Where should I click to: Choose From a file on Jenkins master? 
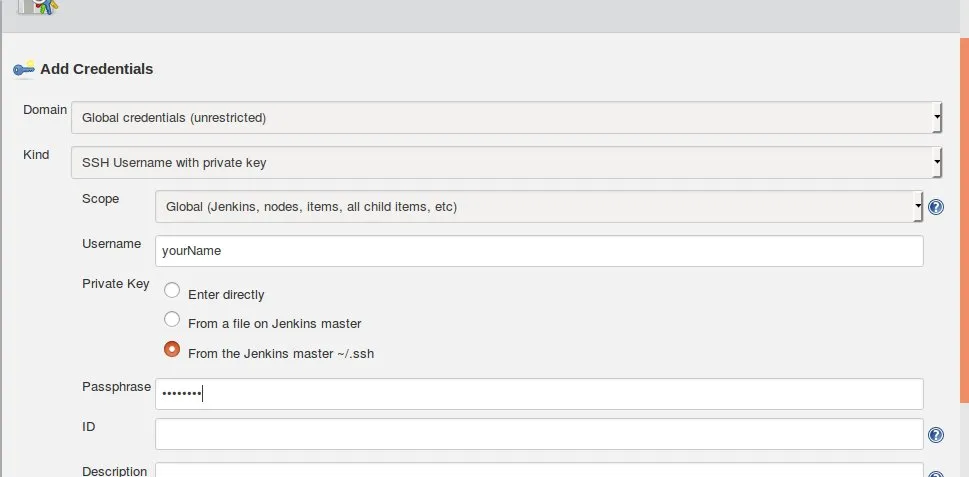pos(172,320)
